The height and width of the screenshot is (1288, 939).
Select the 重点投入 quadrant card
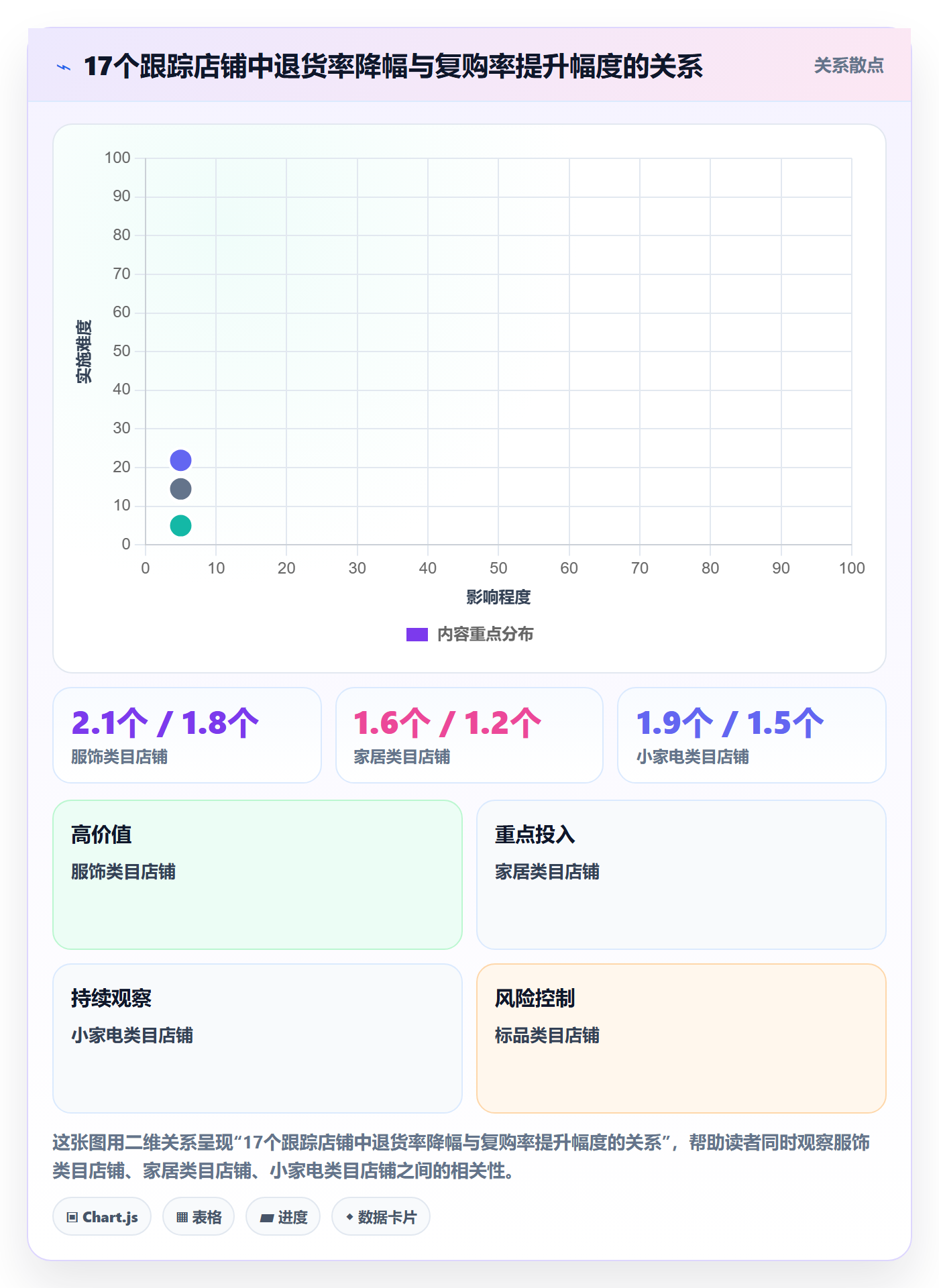pyautogui.click(x=681, y=875)
